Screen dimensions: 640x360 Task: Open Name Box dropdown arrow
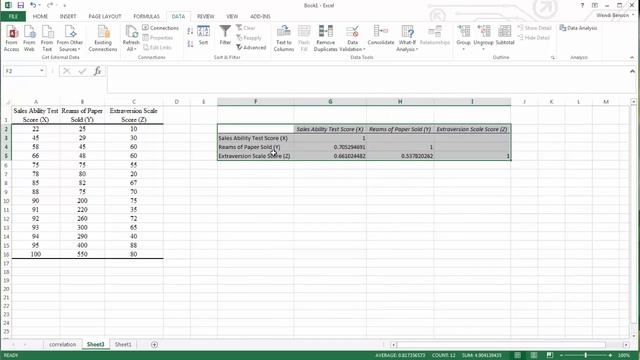tap(42, 71)
